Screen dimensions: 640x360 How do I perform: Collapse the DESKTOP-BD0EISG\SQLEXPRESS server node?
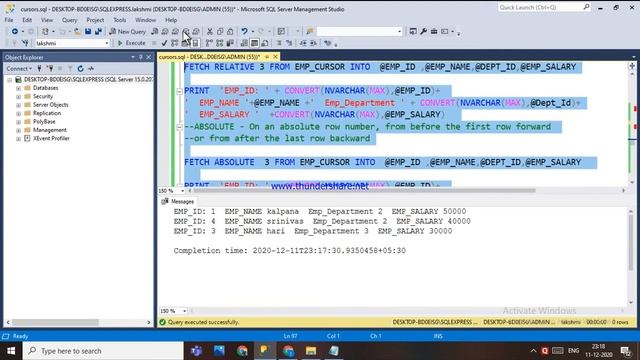click(x=9, y=80)
